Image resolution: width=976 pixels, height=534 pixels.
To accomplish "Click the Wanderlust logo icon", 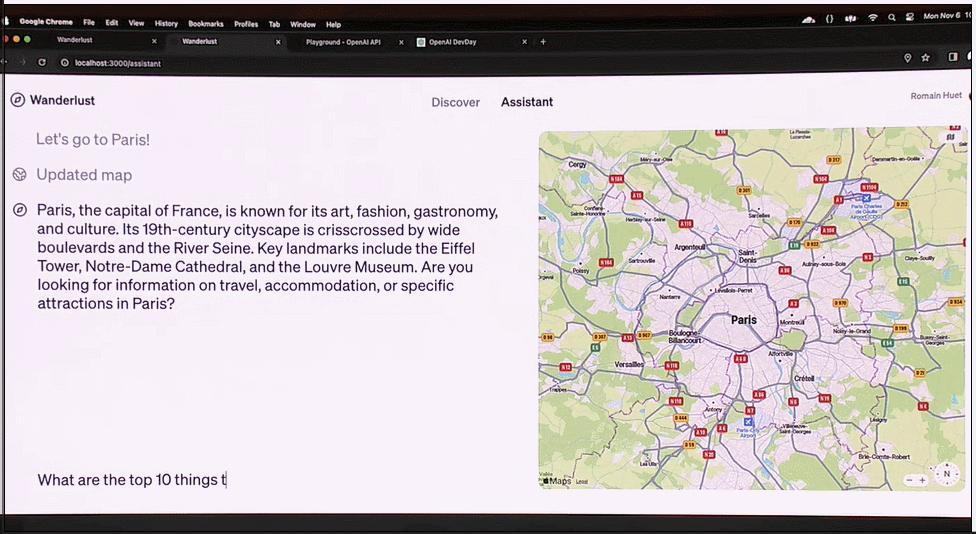I will pyautogui.click(x=18, y=100).
